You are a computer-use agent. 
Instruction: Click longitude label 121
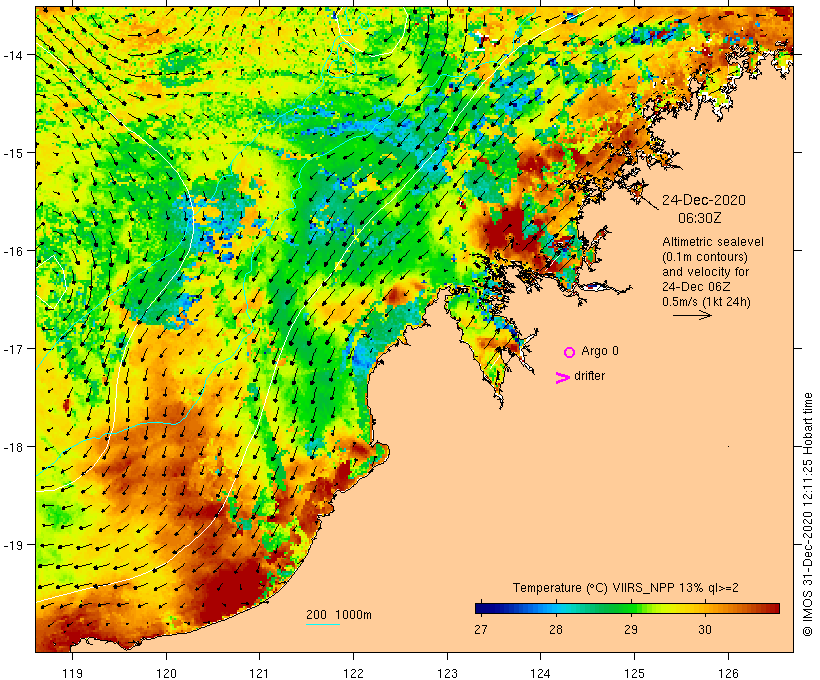coord(259,673)
